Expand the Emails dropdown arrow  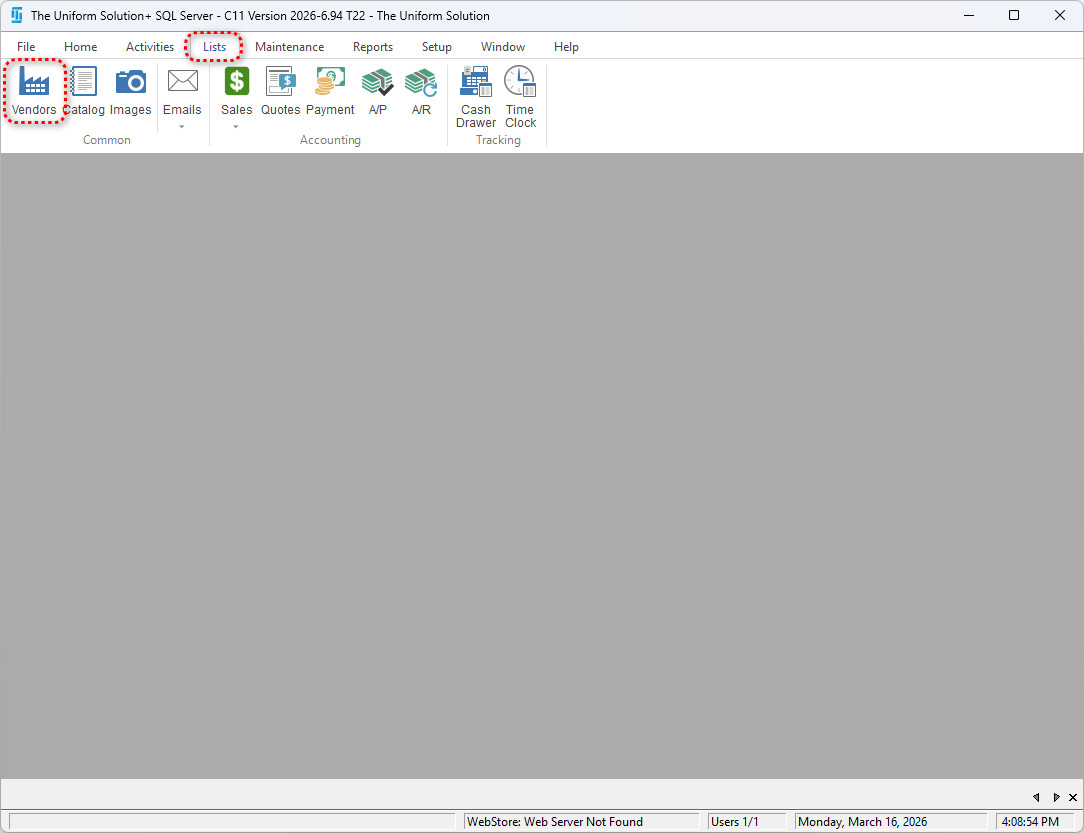(x=182, y=127)
